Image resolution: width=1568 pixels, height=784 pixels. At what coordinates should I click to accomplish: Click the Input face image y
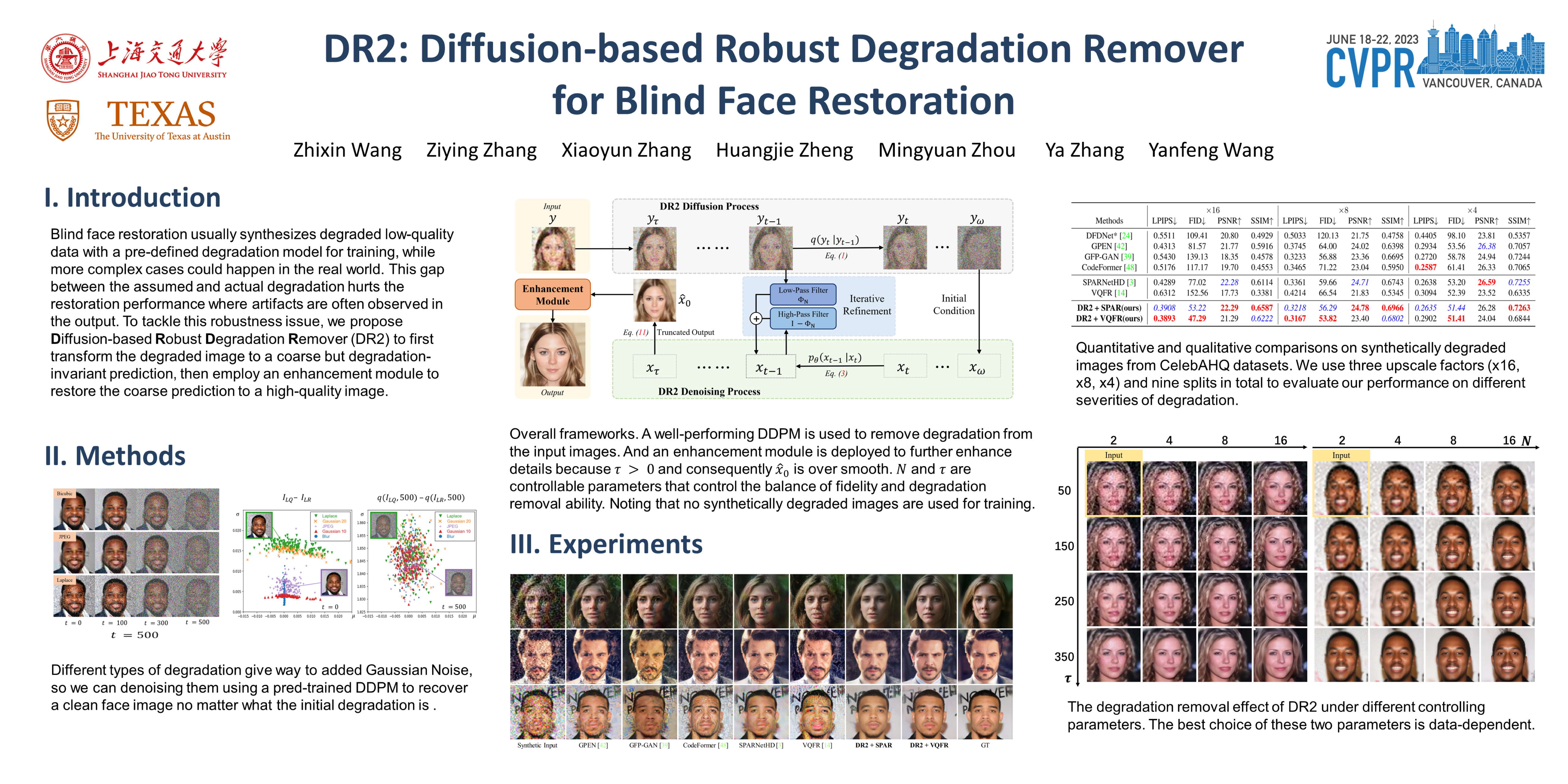point(553,248)
